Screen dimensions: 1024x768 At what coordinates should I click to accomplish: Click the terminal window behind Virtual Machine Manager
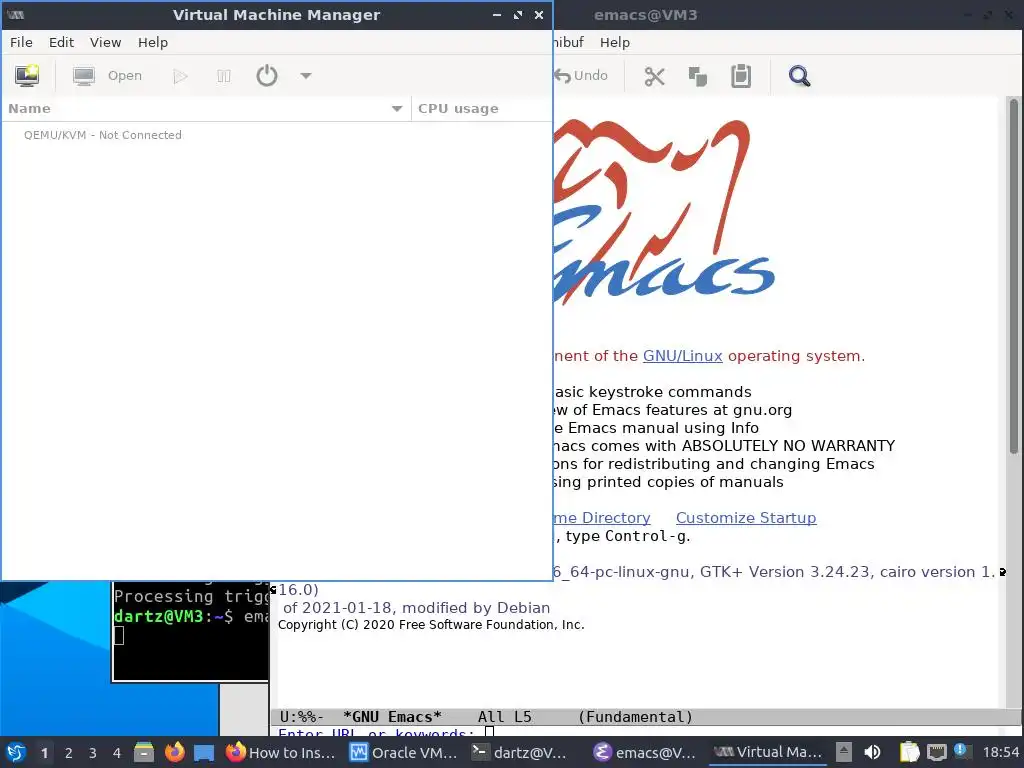[189, 631]
